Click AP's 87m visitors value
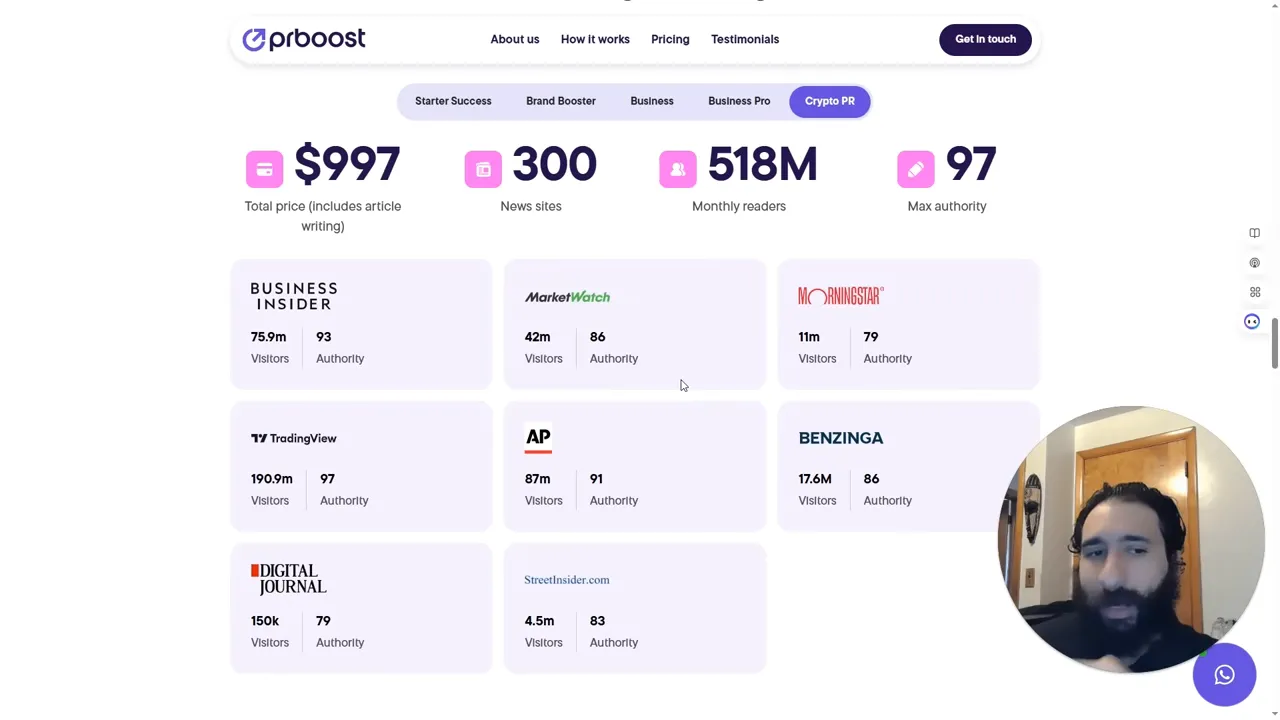 coord(537,479)
